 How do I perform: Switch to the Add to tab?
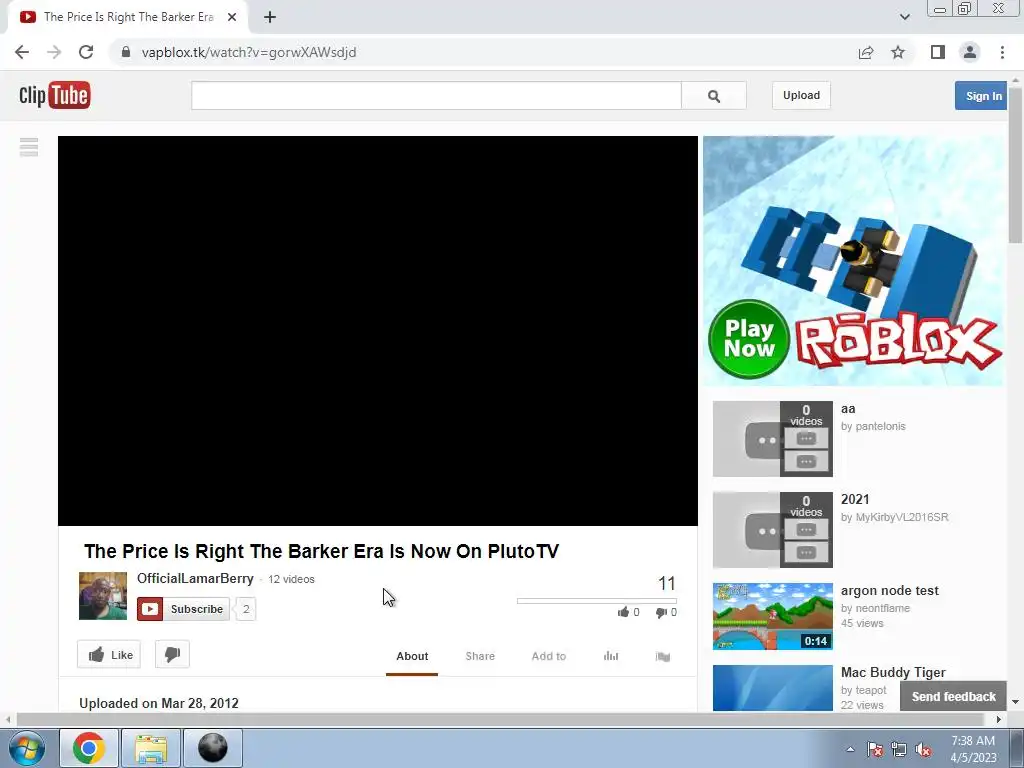click(549, 656)
